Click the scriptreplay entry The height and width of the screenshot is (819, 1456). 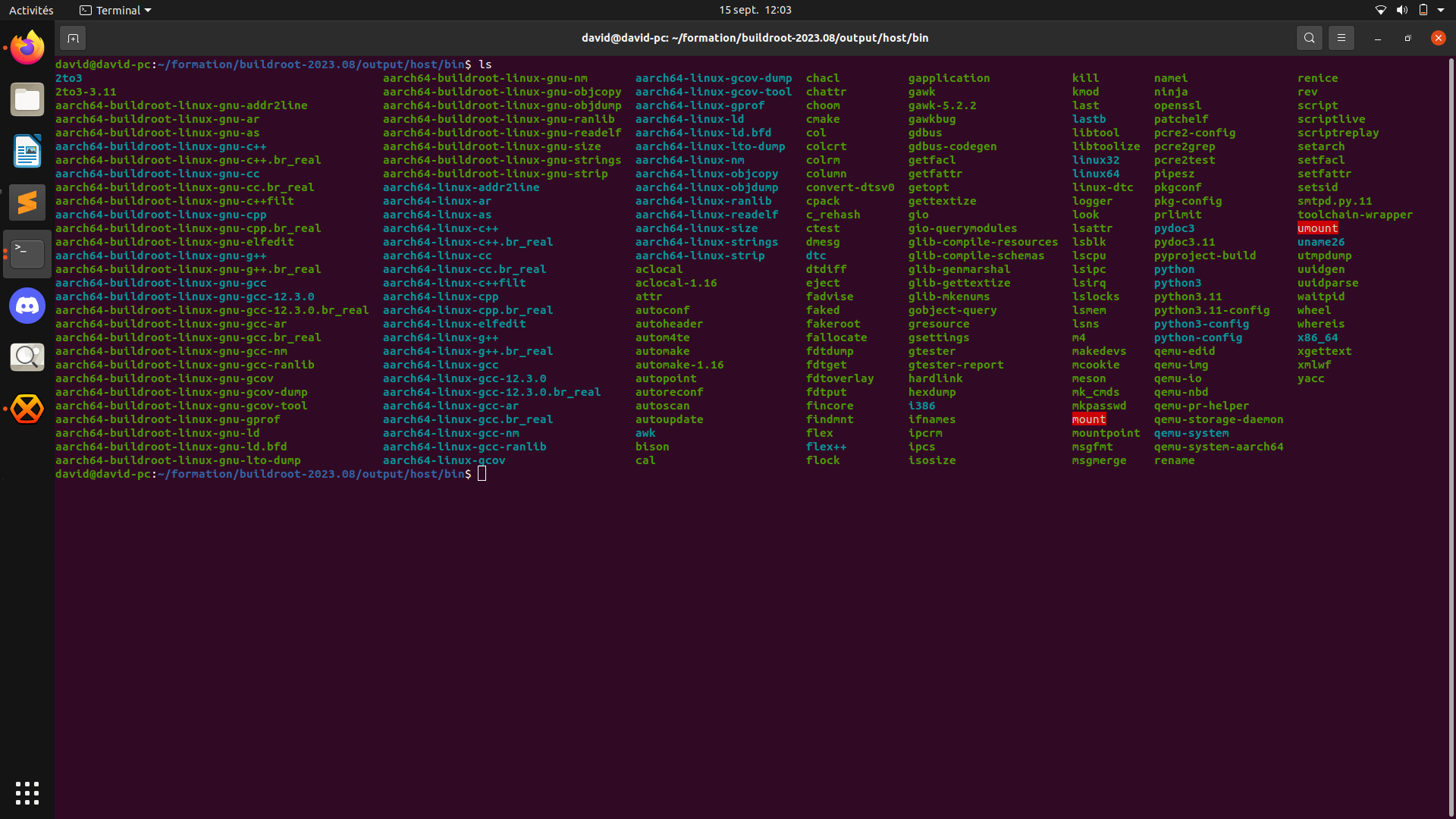pyautogui.click(x=1338, y=133)
